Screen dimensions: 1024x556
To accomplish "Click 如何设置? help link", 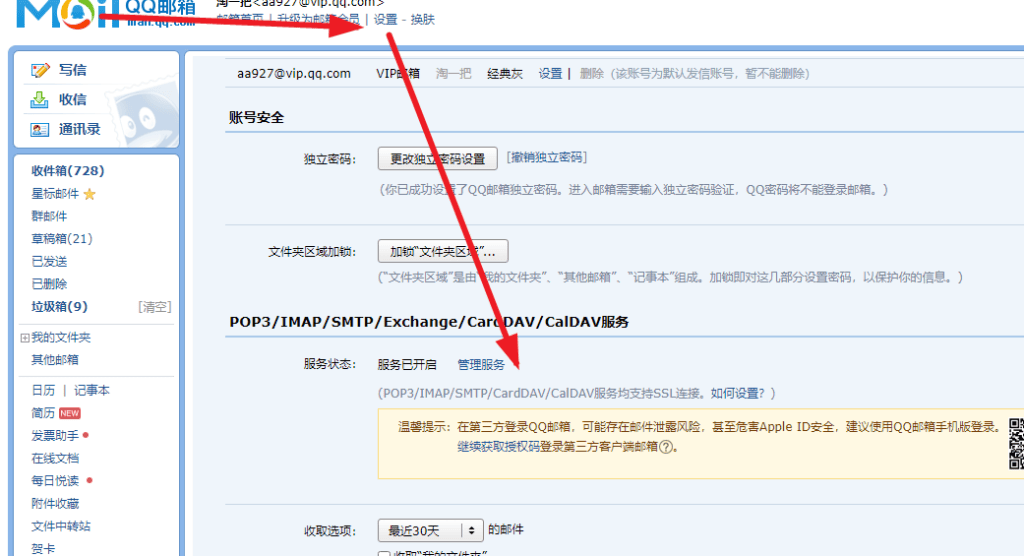I will 737,393.
